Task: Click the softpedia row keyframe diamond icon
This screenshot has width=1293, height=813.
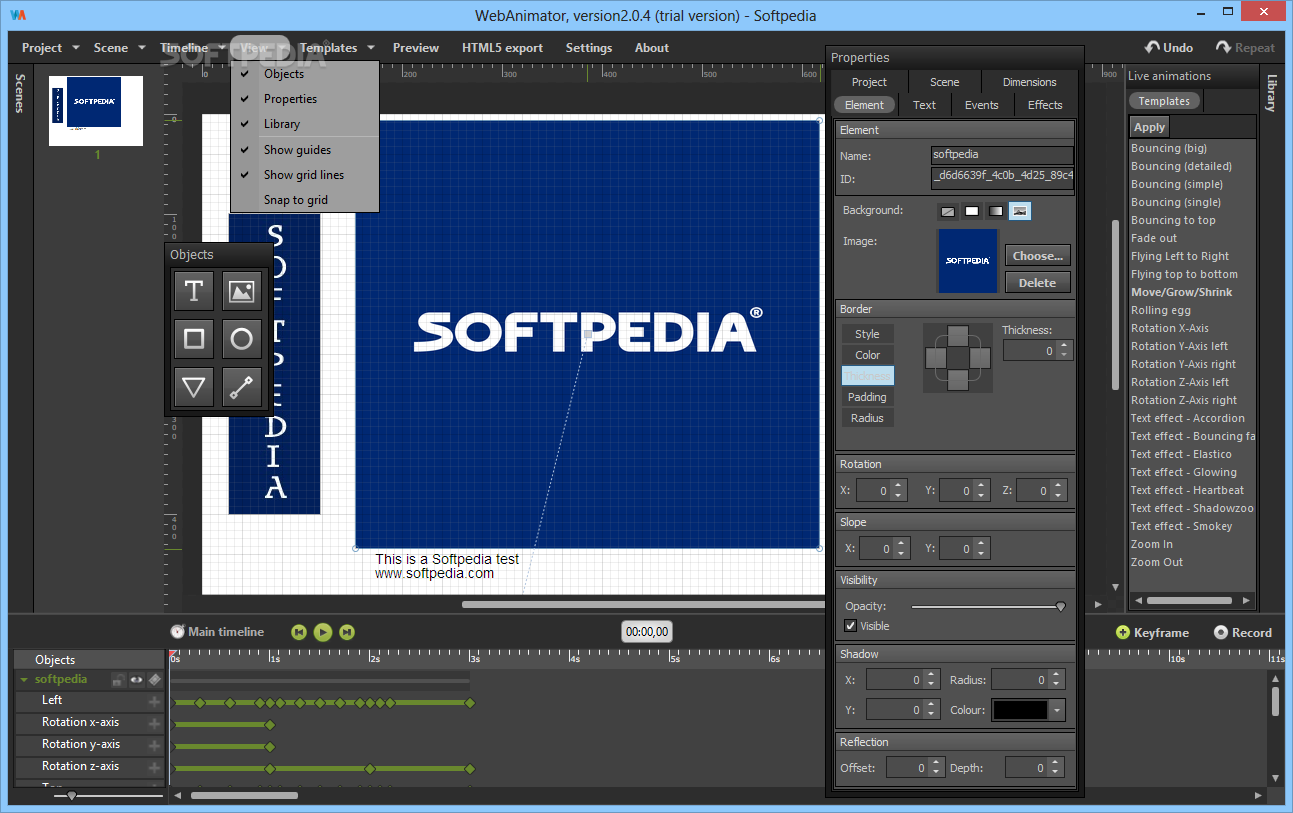Action: pos(155,680)
